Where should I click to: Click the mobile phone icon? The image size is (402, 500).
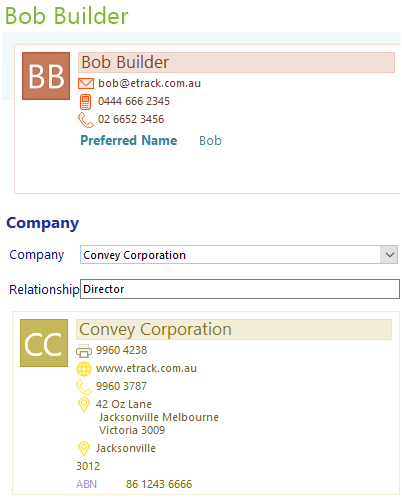pyautogui.click(x=85, y=102)
